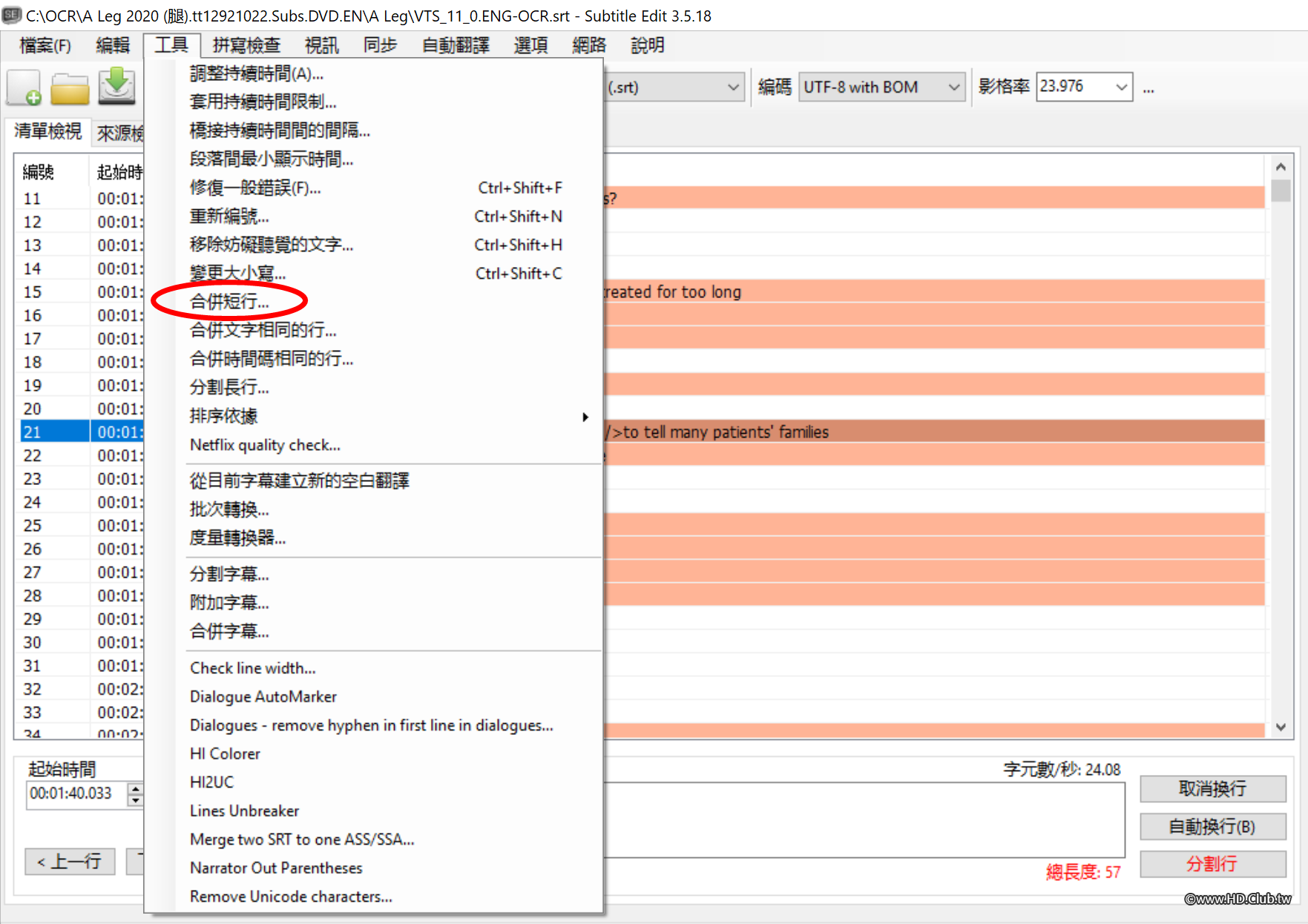Choose 批次轉換... menu entry
Screen dimensions: 1308x924
[375, 509]
